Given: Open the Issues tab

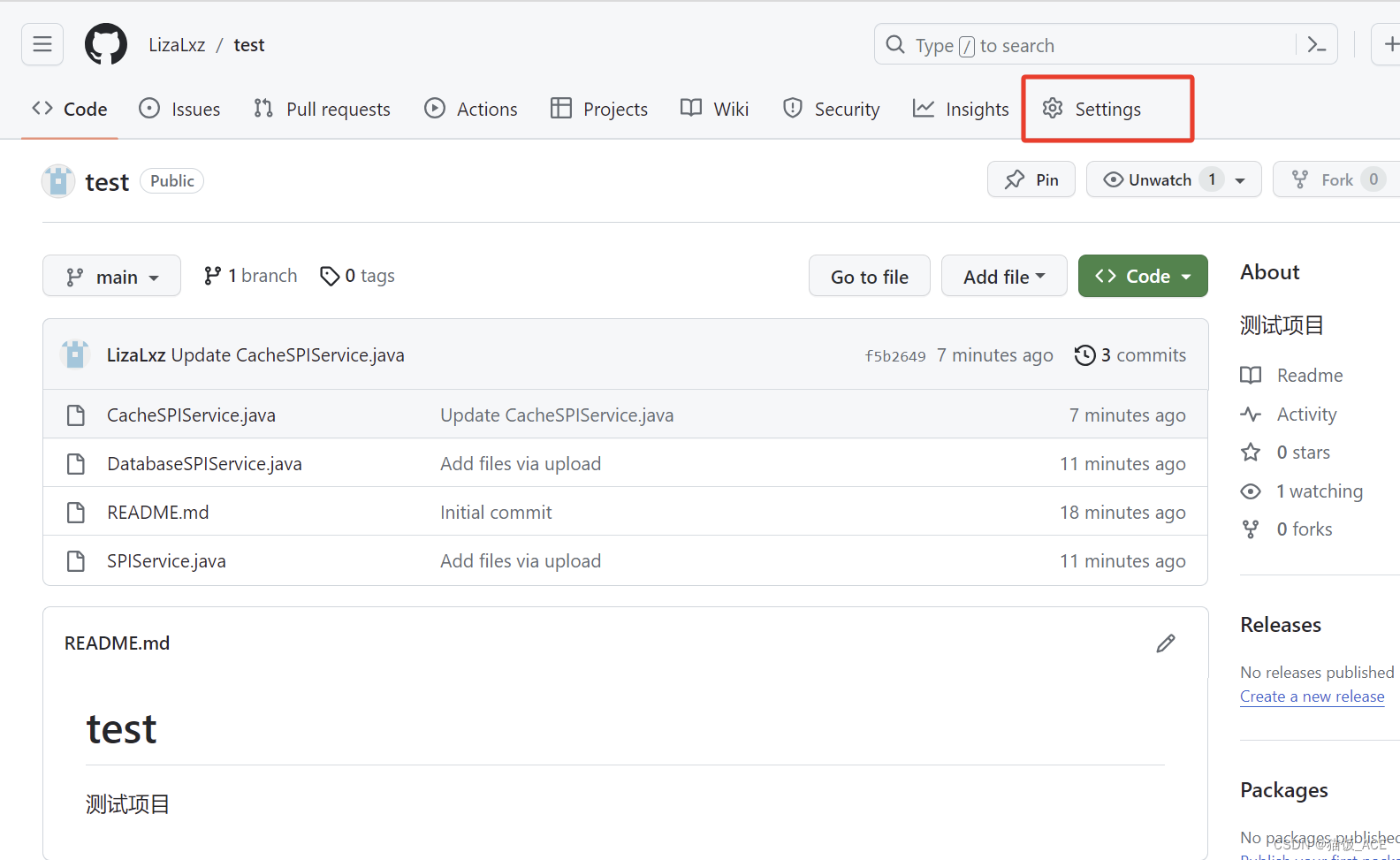Looking at the screenshot, I should point(179,109).
